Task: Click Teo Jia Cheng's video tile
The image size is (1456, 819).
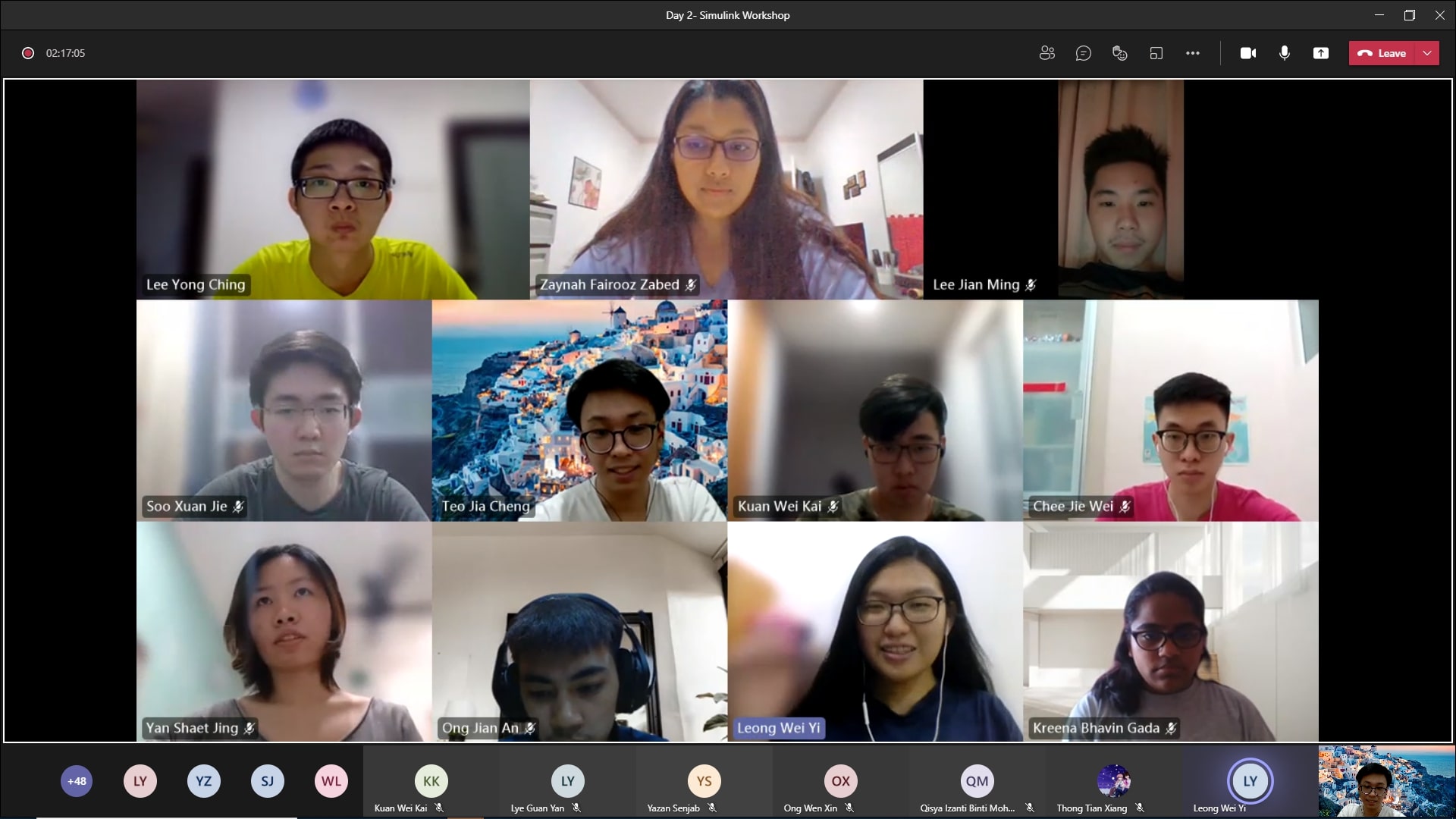Action: 579,410
